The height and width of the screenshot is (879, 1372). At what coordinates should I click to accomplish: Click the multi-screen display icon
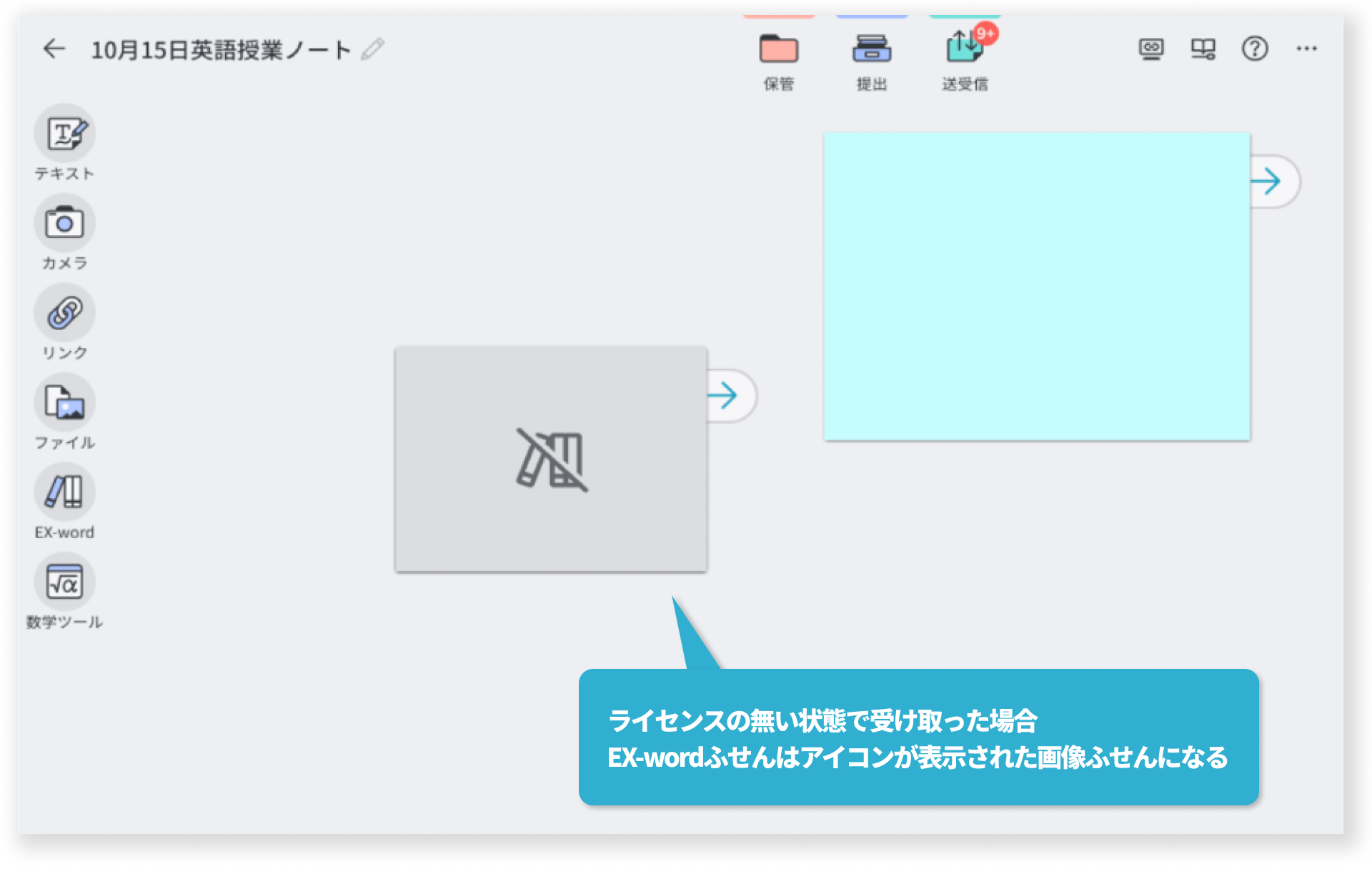tap(1203, 49)
